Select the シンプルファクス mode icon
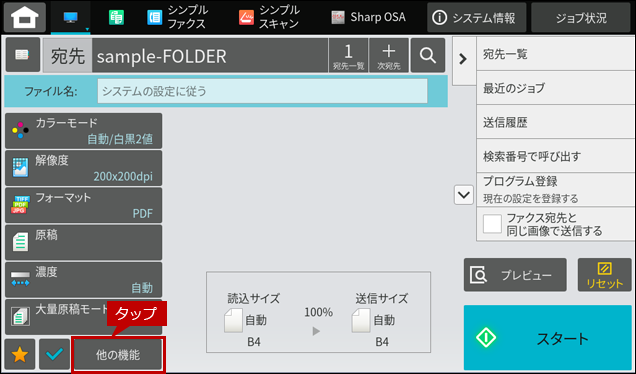The height and width of the screenshot is (374, 636). point(155,17)
